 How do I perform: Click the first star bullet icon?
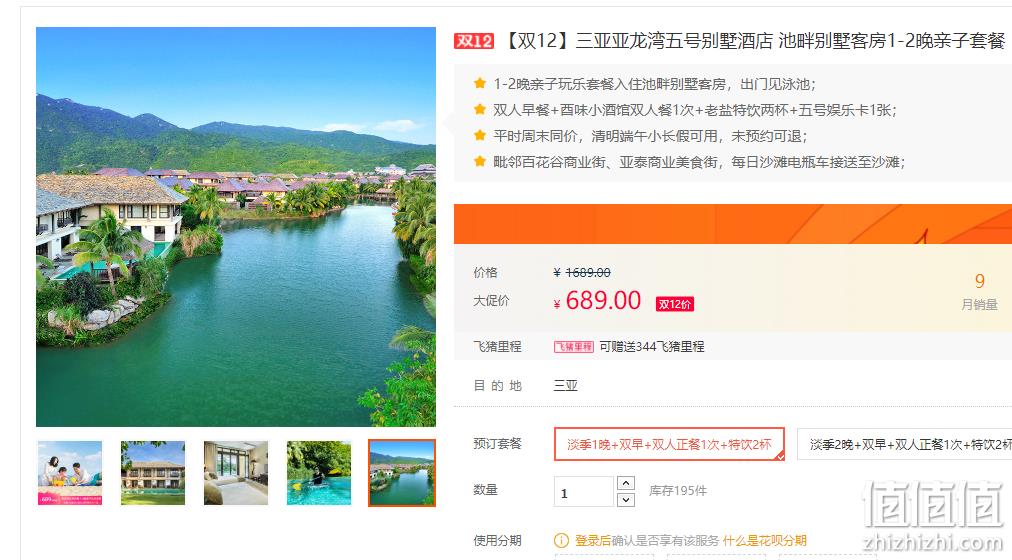[480, 83]
